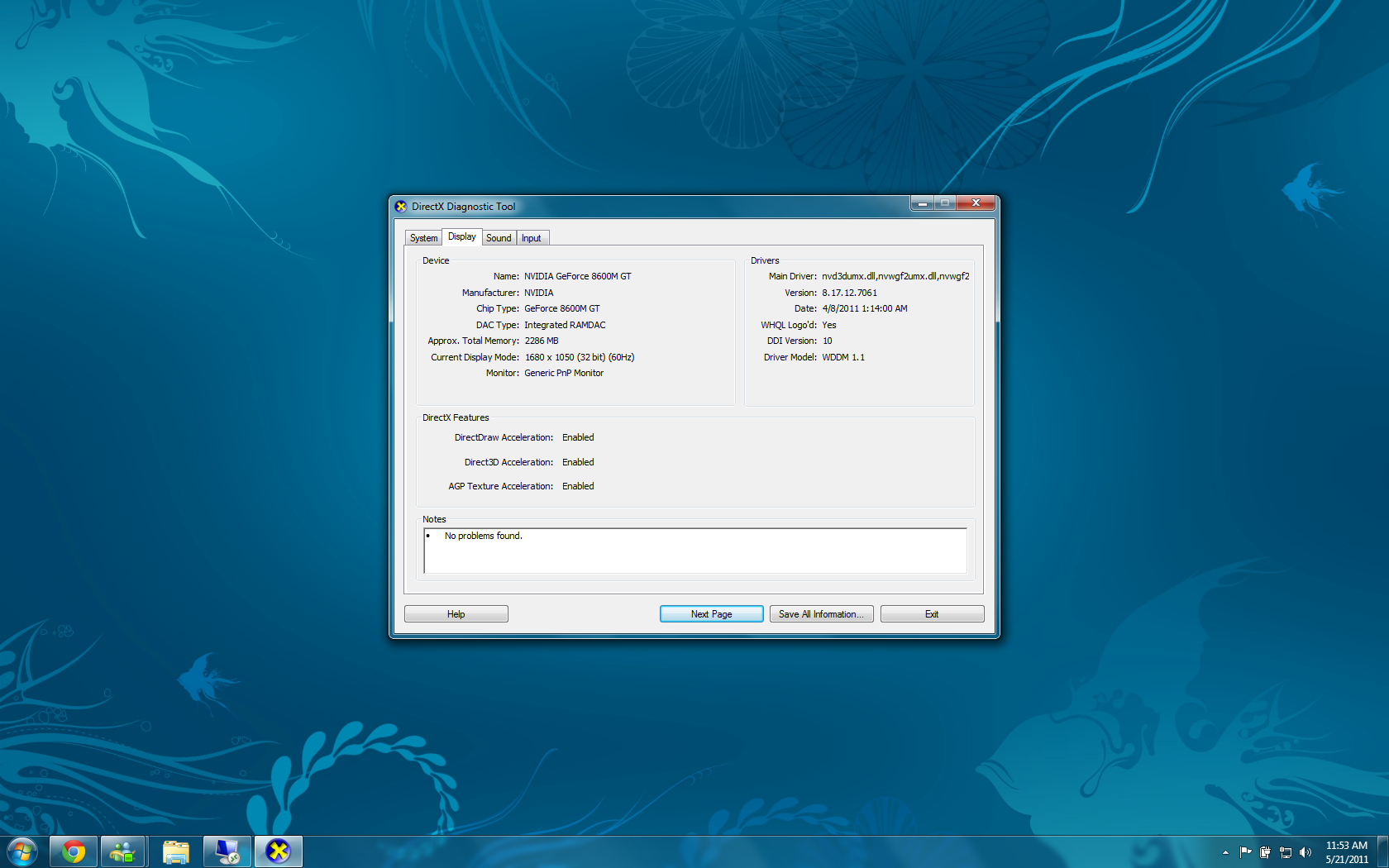Open Windows Live Messenger taskbar icon
1389x868 pixels.
(123, 851)
